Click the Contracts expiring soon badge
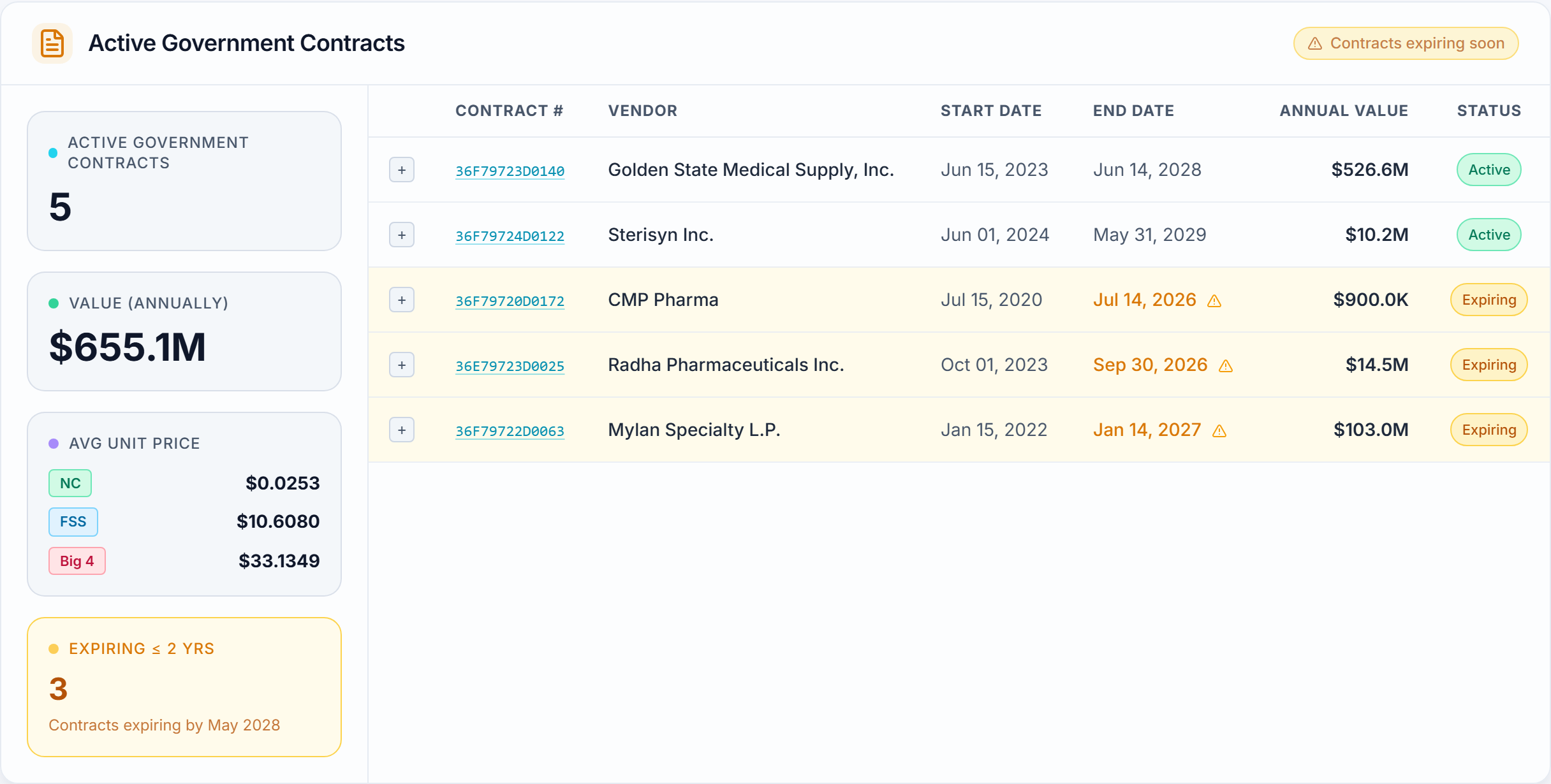1551x784 pixels. pyautogui.click(x=1406, y=43)
